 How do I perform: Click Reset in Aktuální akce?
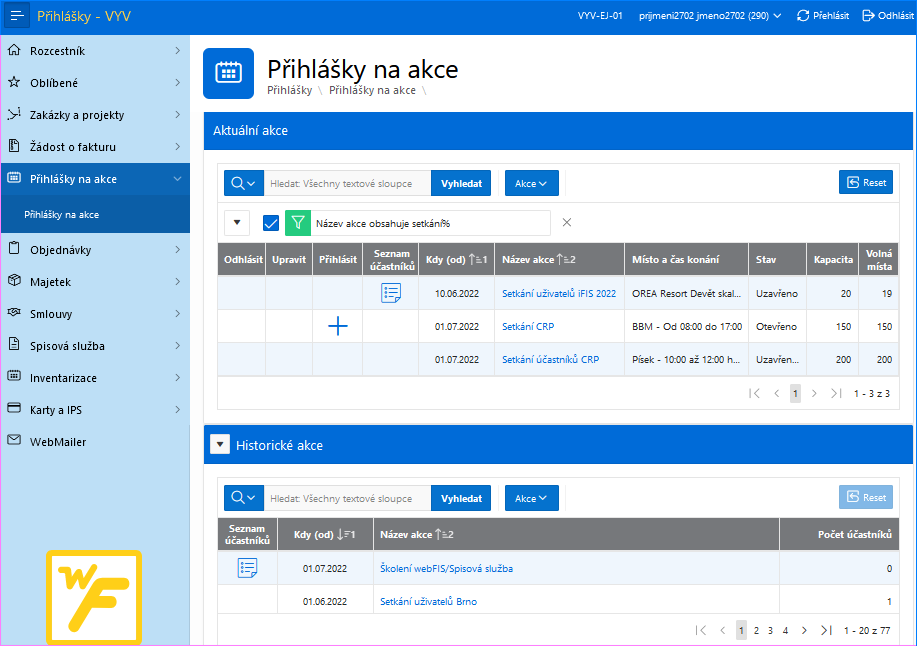[x=866, y=182]
